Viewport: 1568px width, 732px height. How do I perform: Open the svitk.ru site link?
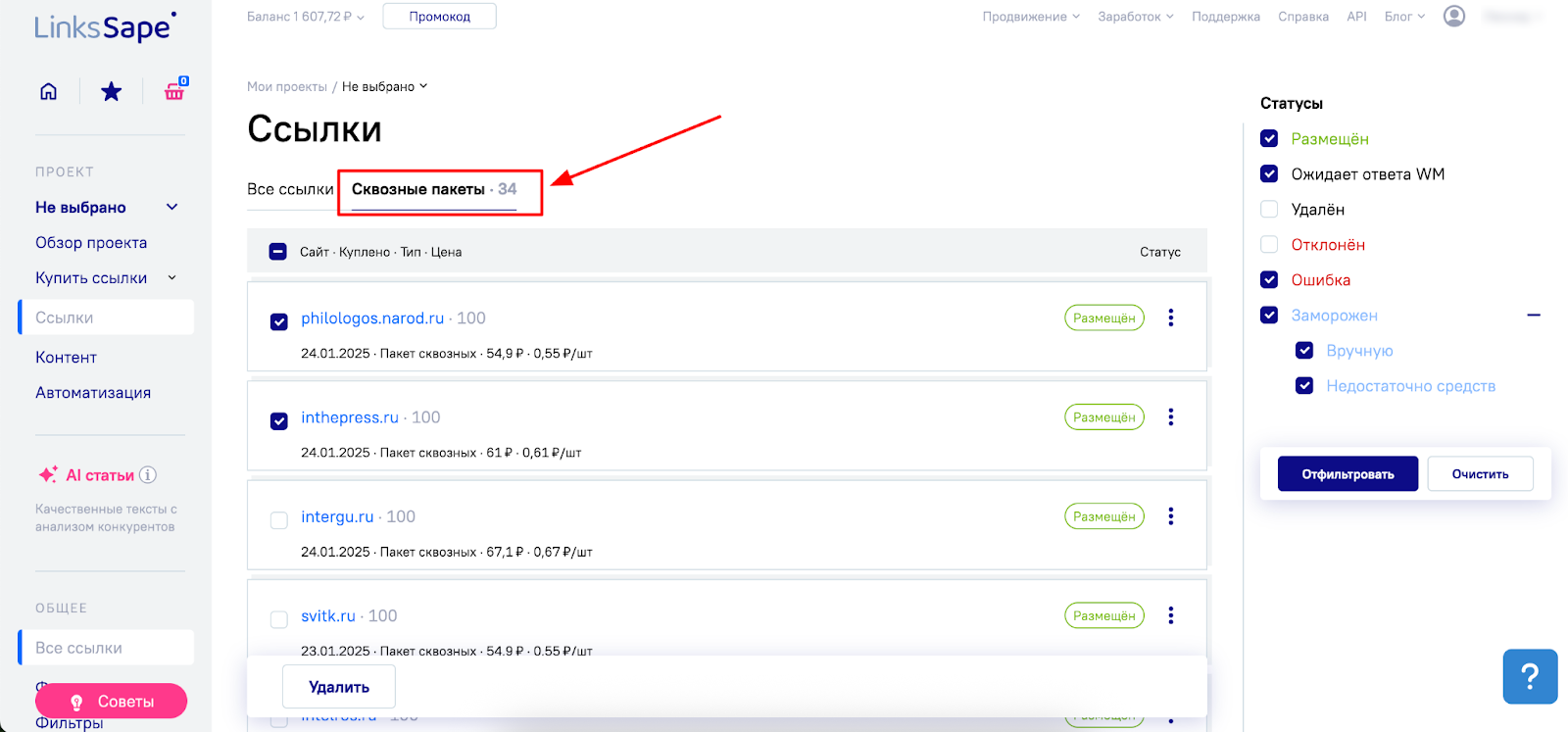(x=327, y=616)
